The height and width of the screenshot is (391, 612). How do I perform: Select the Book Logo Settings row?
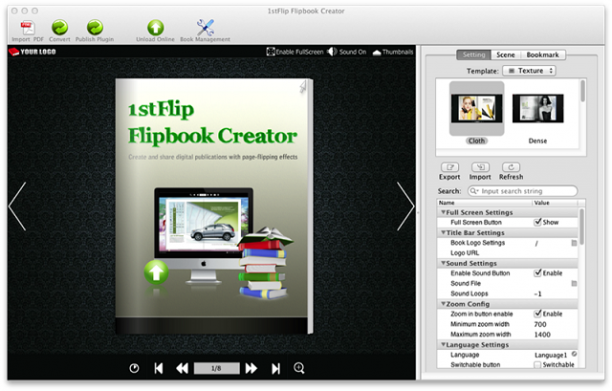point(507,243)
